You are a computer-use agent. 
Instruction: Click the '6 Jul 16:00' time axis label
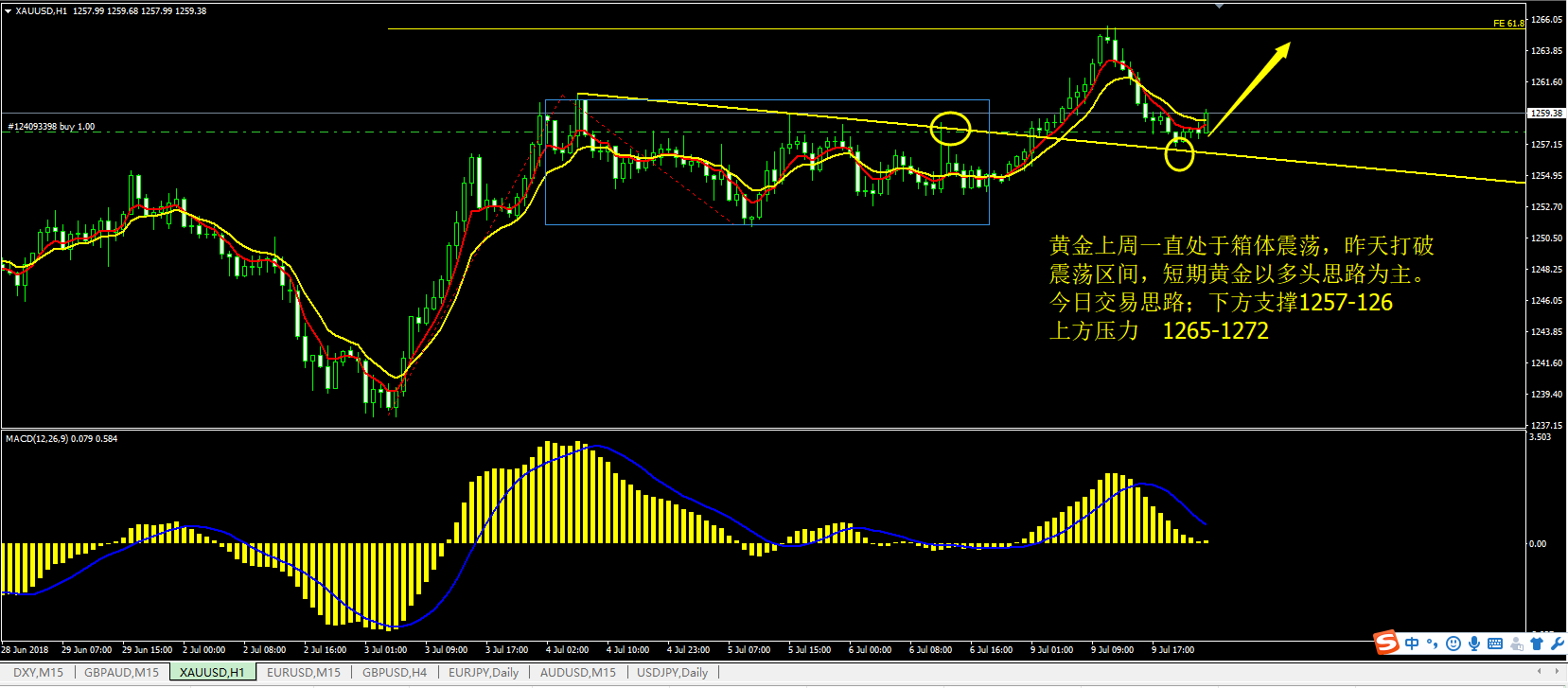point(992,650)
